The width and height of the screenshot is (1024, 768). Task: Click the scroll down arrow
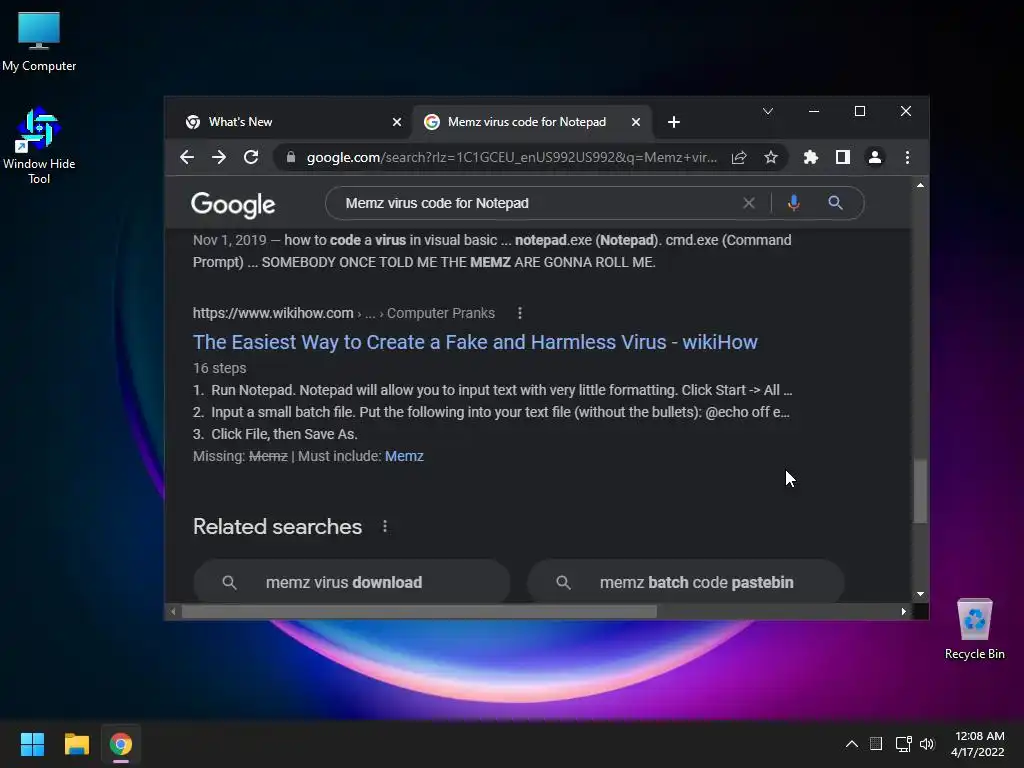pos(920,594)
